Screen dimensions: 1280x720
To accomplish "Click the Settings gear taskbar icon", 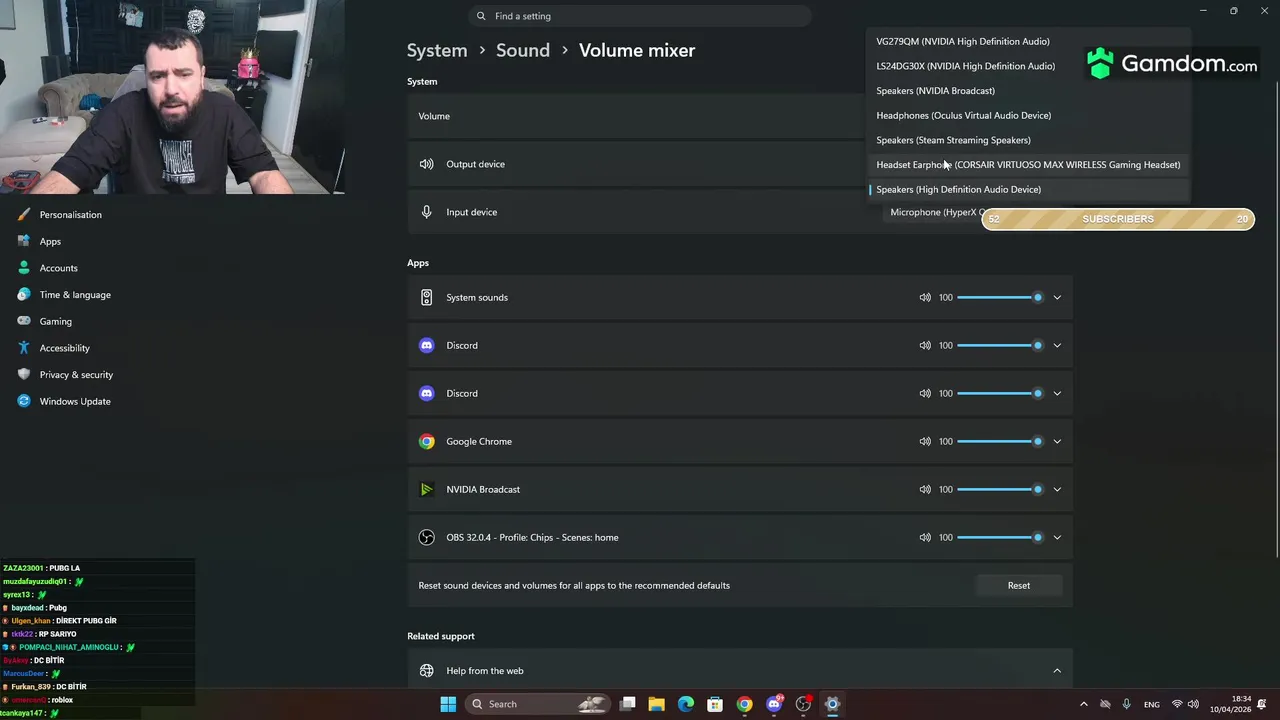I will click(x=832, y=704).
